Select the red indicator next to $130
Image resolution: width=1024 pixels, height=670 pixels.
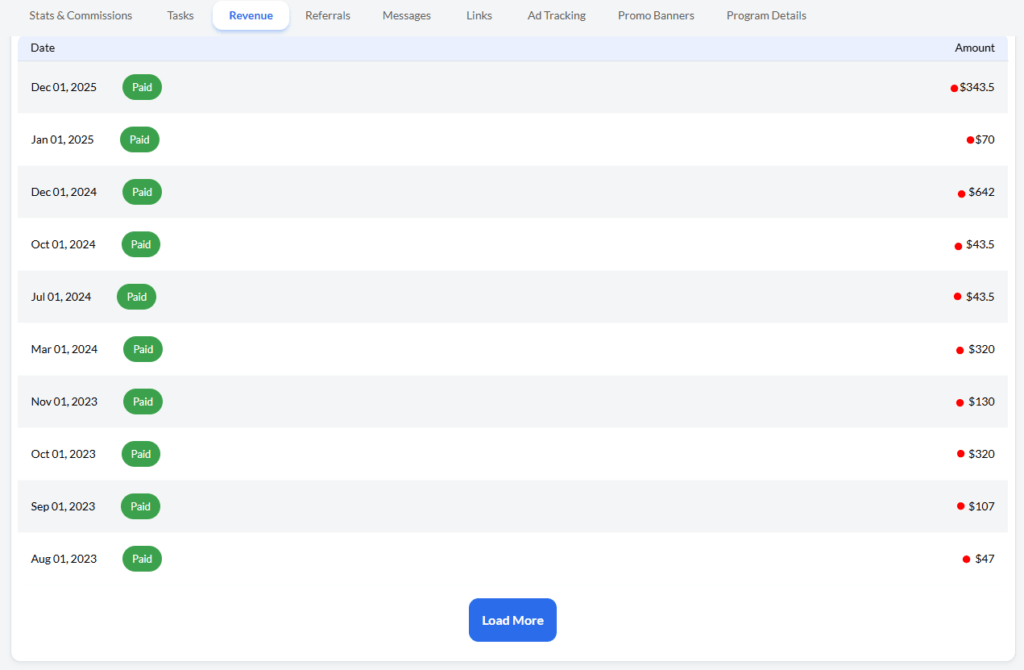[959, 401]
